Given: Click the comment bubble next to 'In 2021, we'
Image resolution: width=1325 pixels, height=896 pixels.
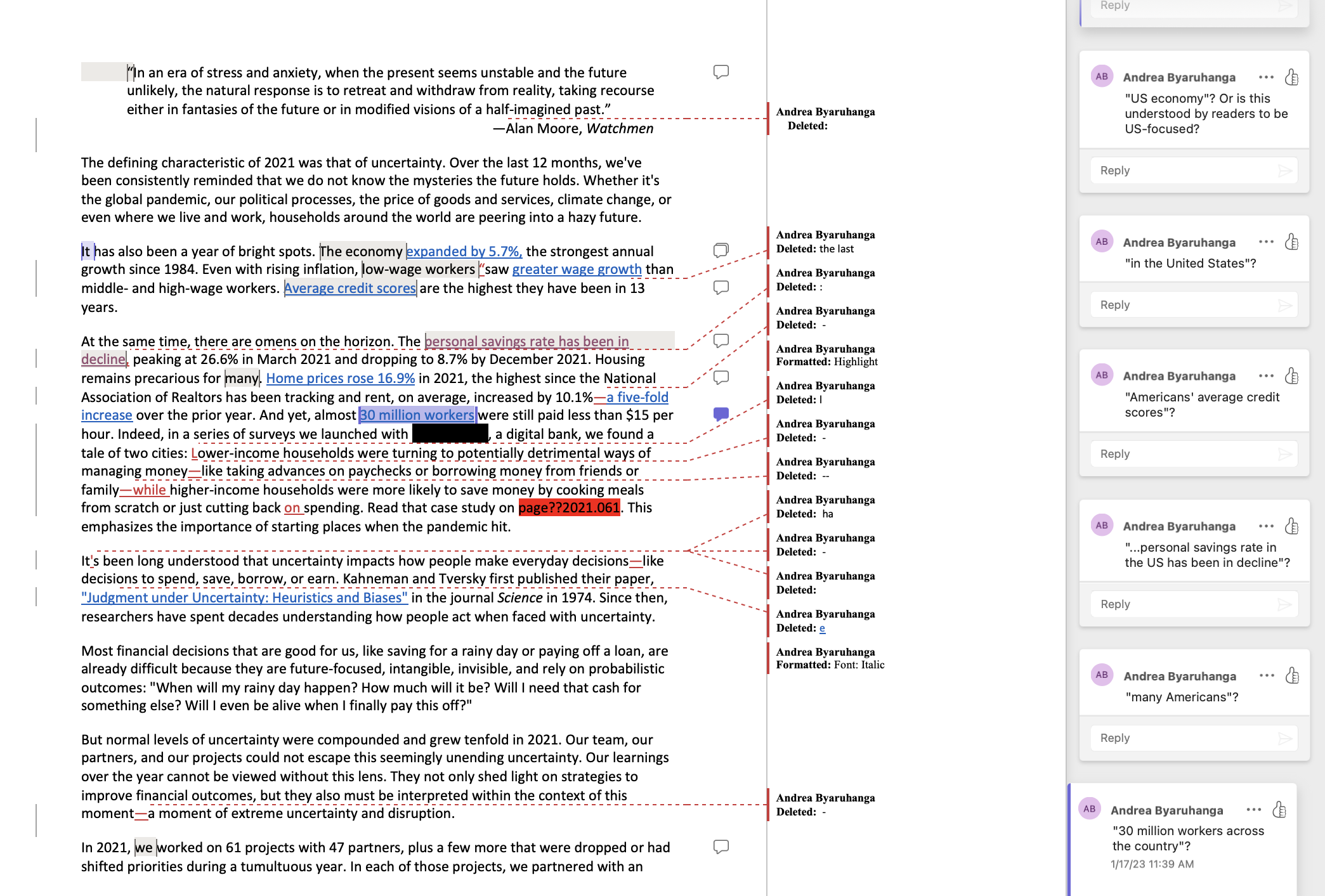Looking at the screenshot, I should coord(721,847).
